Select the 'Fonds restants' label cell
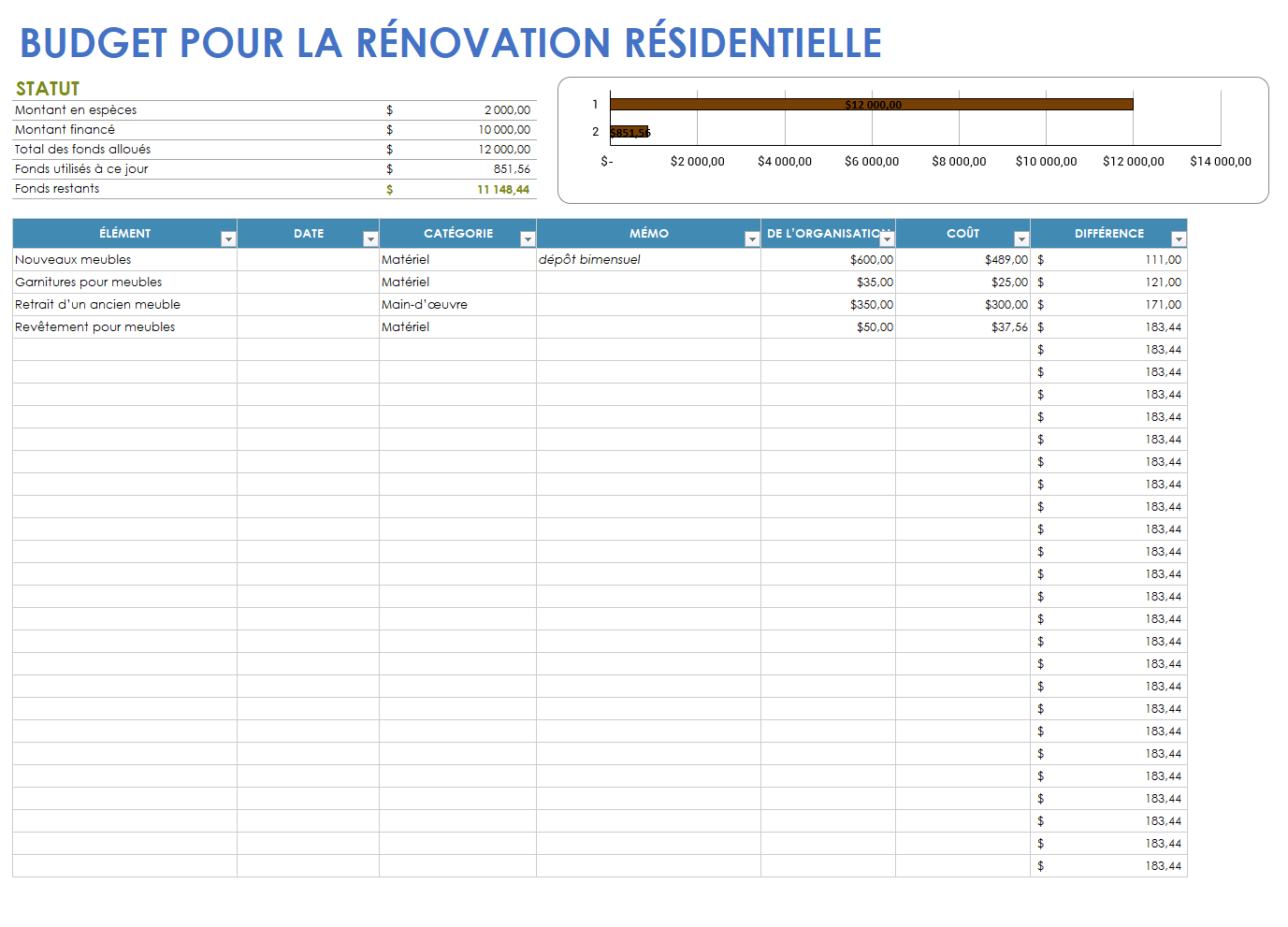Image resolution: width=1288 pixels, height=927 pixels. coord(57,189)
